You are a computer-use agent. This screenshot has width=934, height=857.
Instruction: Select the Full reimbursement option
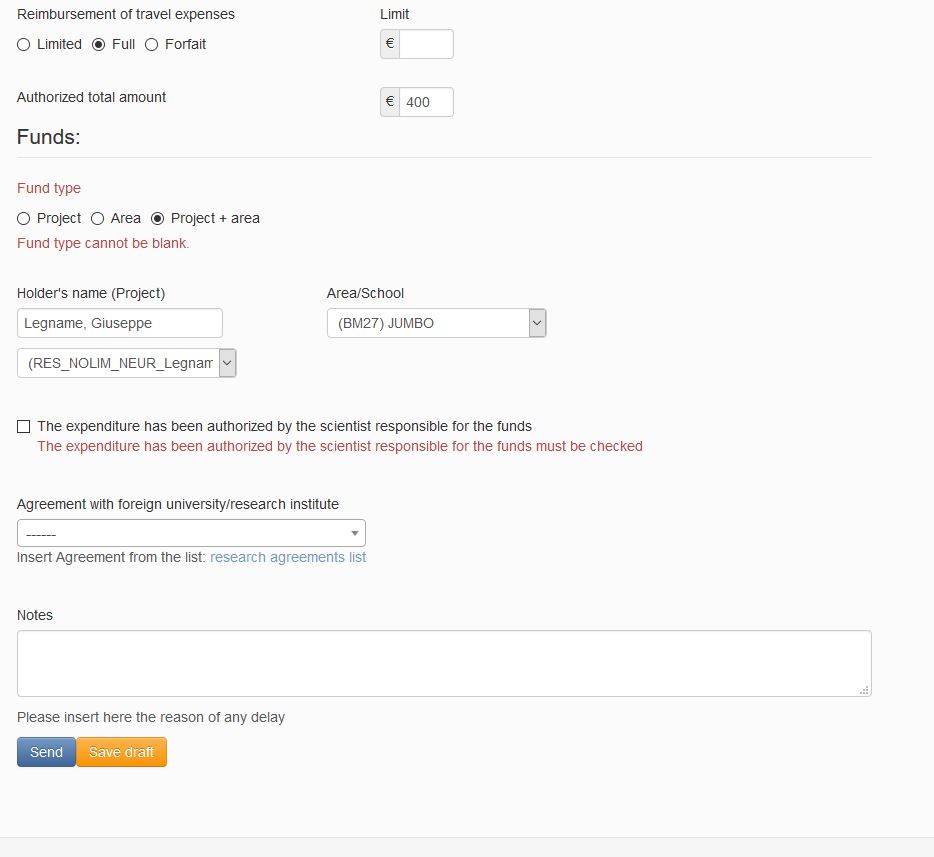pos(99,45)
